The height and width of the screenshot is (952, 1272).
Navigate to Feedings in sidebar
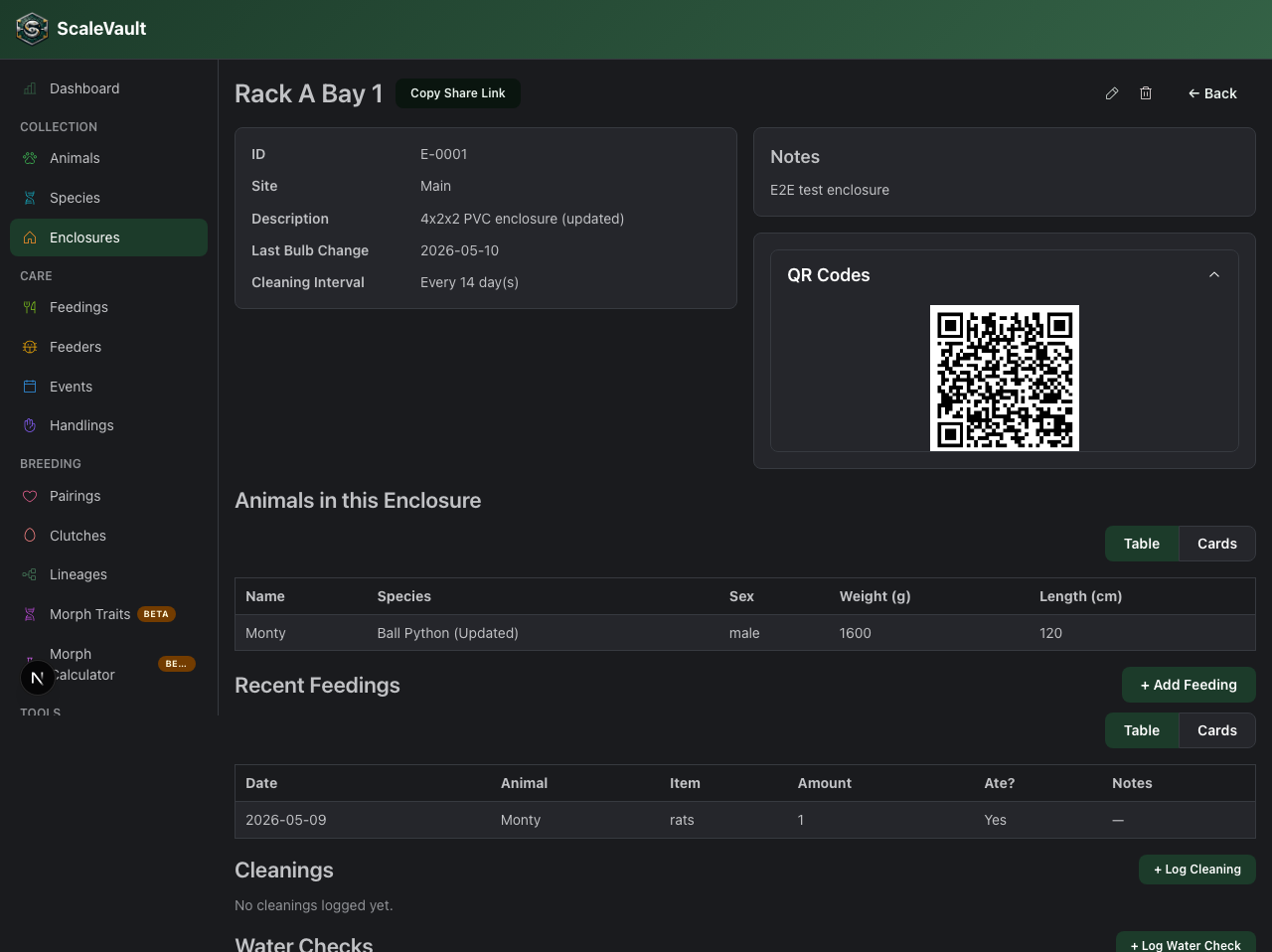109,307
